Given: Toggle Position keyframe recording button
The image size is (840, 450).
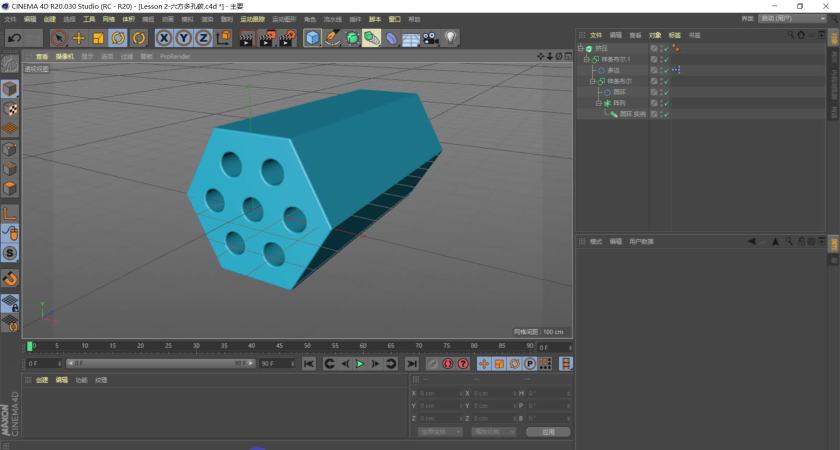Looking at the screenshot, I should coord(484,364).
